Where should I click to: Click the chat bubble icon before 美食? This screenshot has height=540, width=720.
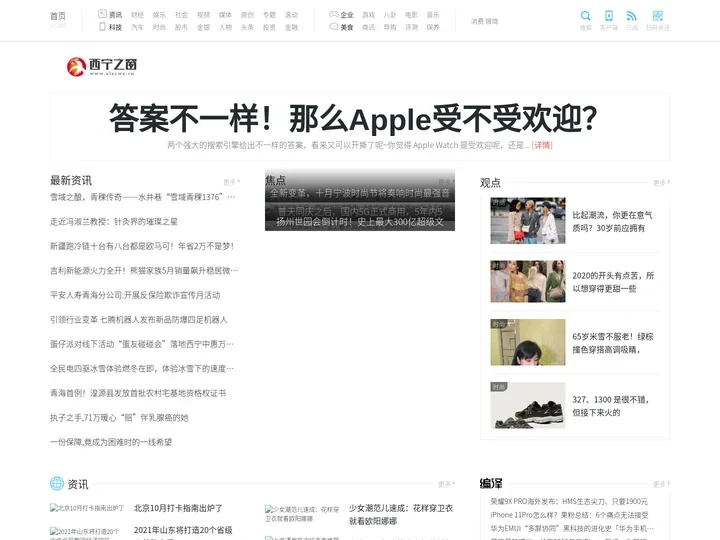pos(334,27)
